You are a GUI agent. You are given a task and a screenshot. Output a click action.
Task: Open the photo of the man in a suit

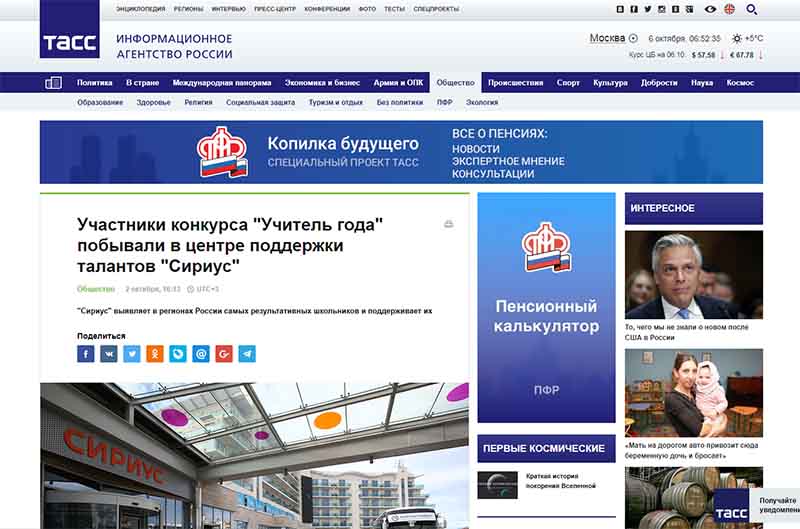pyautogui.click(x=694, y=274)
